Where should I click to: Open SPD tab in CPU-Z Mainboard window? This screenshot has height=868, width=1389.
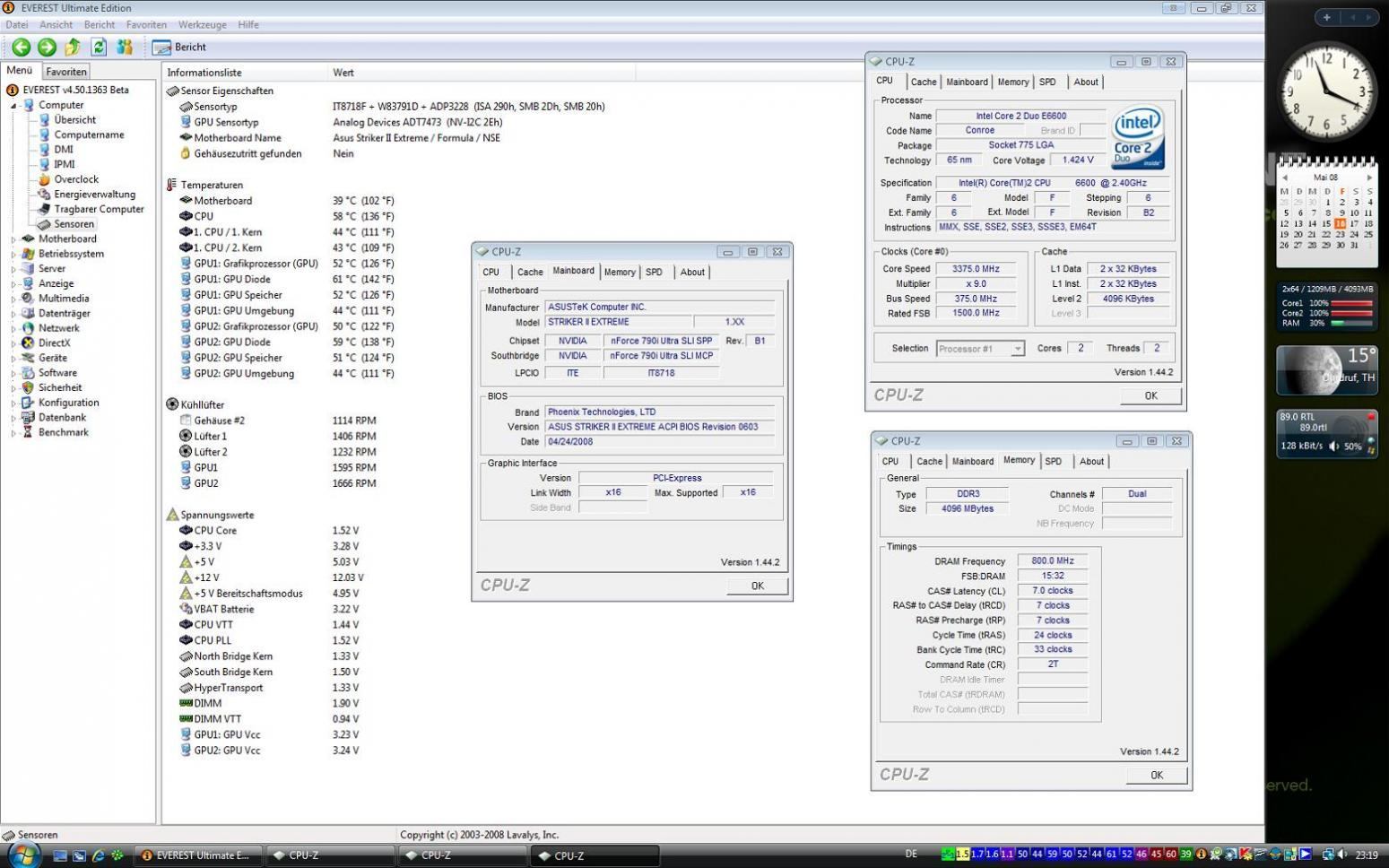[x=655, y=272]
